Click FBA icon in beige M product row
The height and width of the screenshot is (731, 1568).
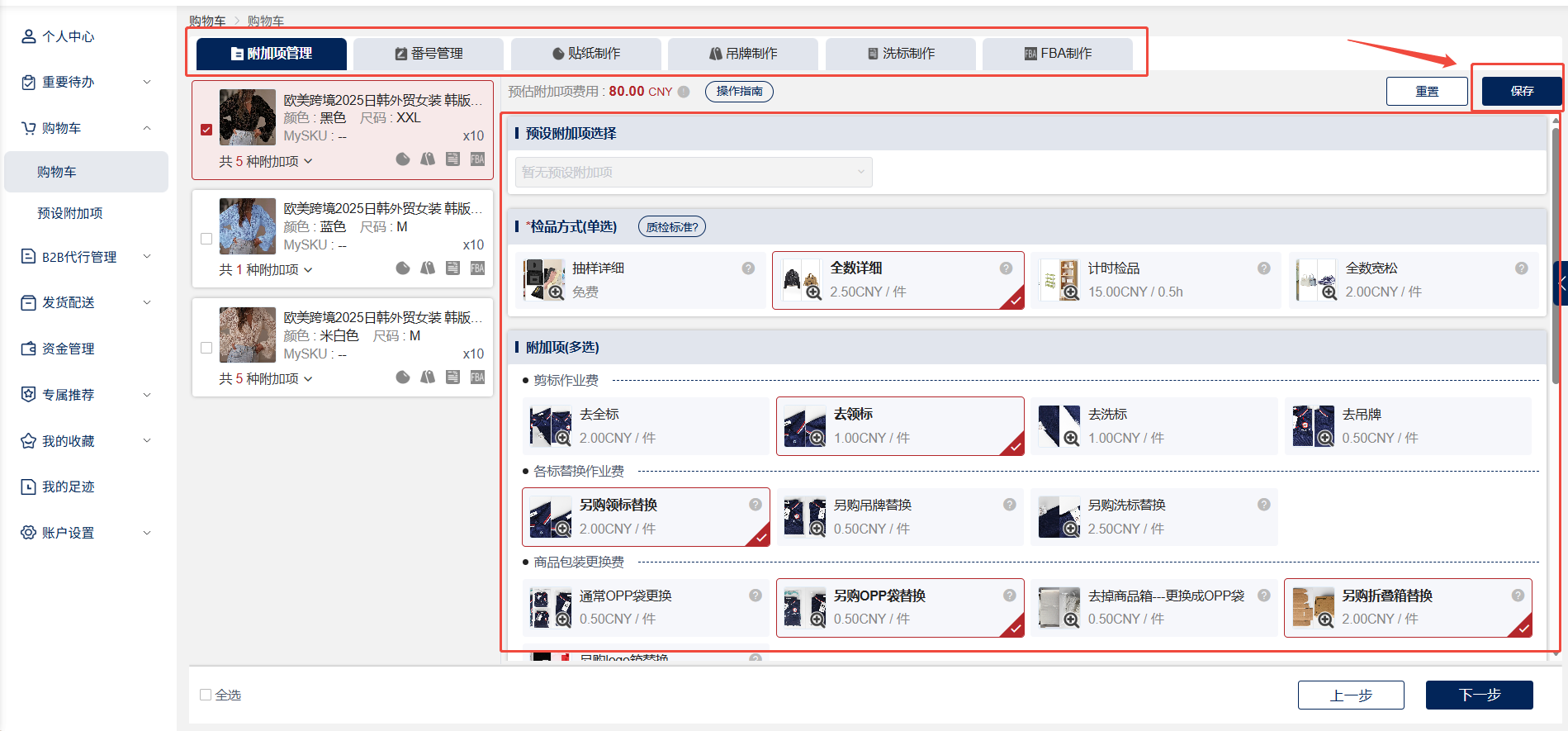pyautogui.click(x=477, y=377)
